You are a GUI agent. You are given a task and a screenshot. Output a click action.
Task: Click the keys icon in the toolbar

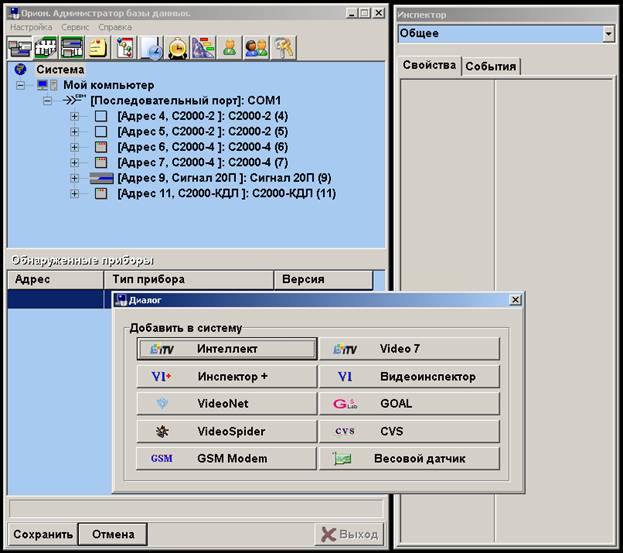point(283,46)
